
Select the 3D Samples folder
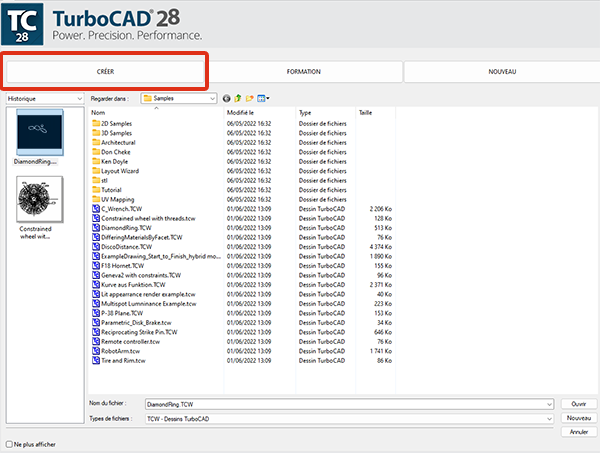pyautogui.click(x=112, y=133)
